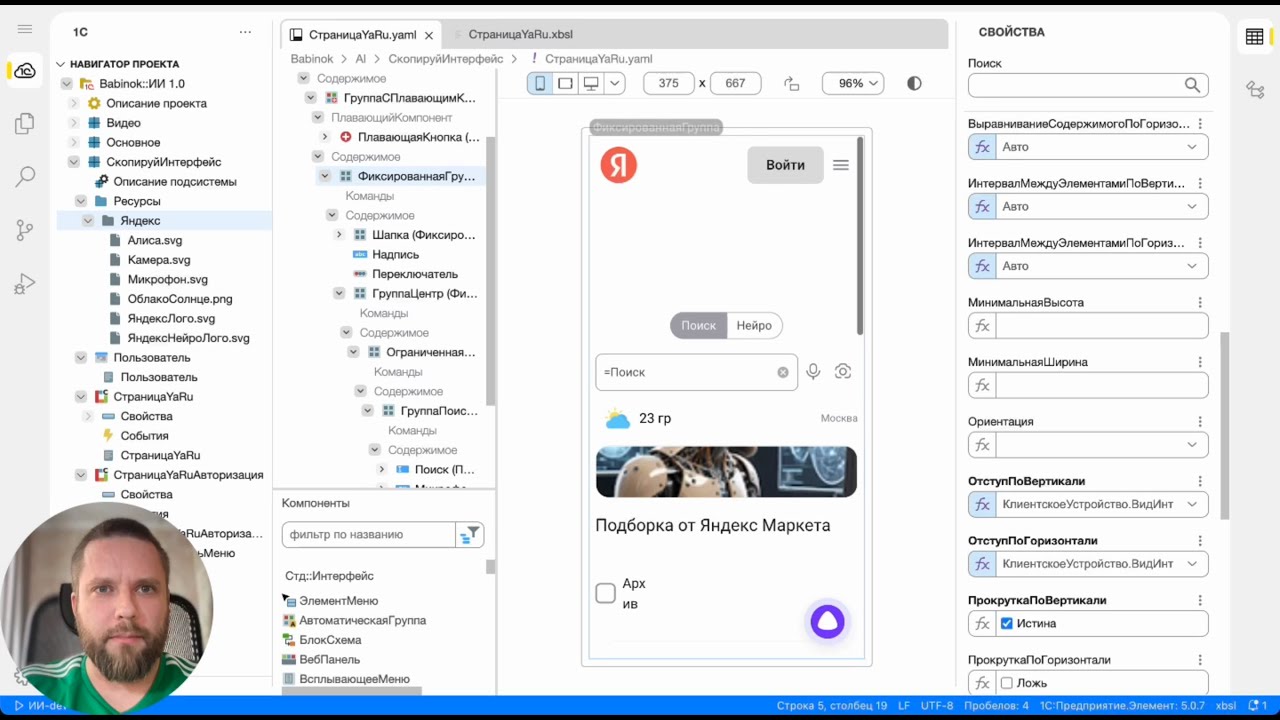Select the Поиск toggle in preview
1280x720 pixels.
point(699,326)
